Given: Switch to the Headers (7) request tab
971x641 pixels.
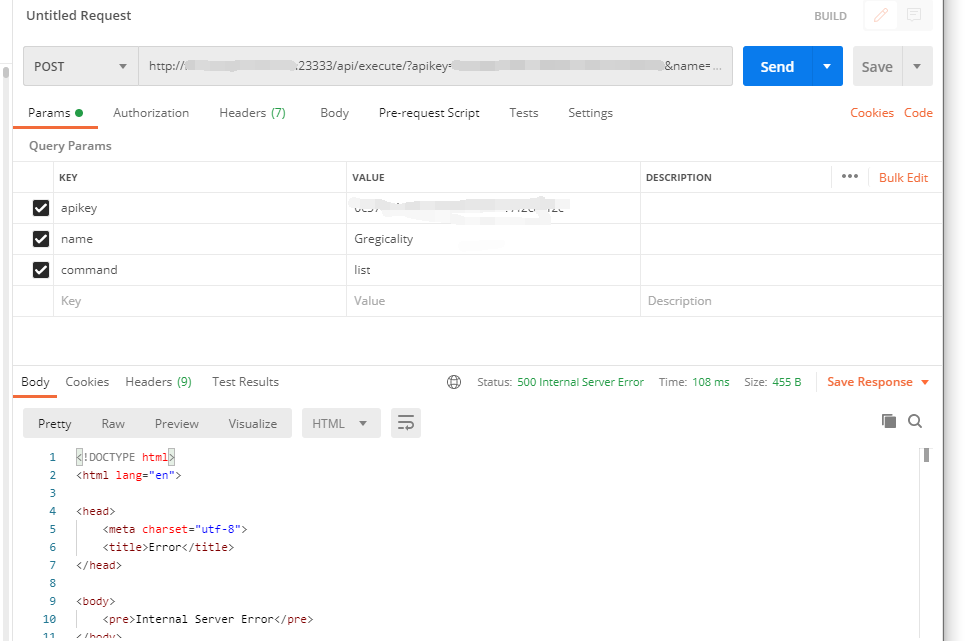Looking at the screenshot, I should coord(252,112).
